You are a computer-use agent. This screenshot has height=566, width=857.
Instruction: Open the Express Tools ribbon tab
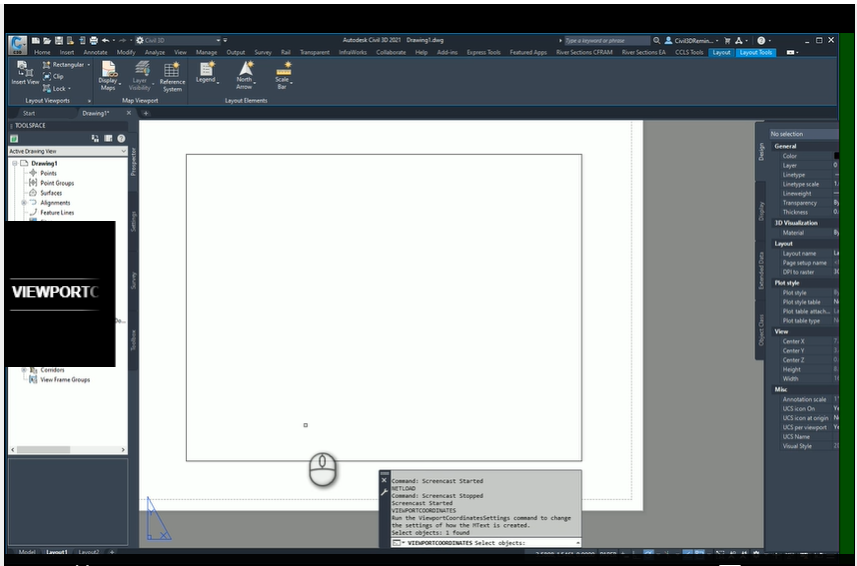[483, 52]
